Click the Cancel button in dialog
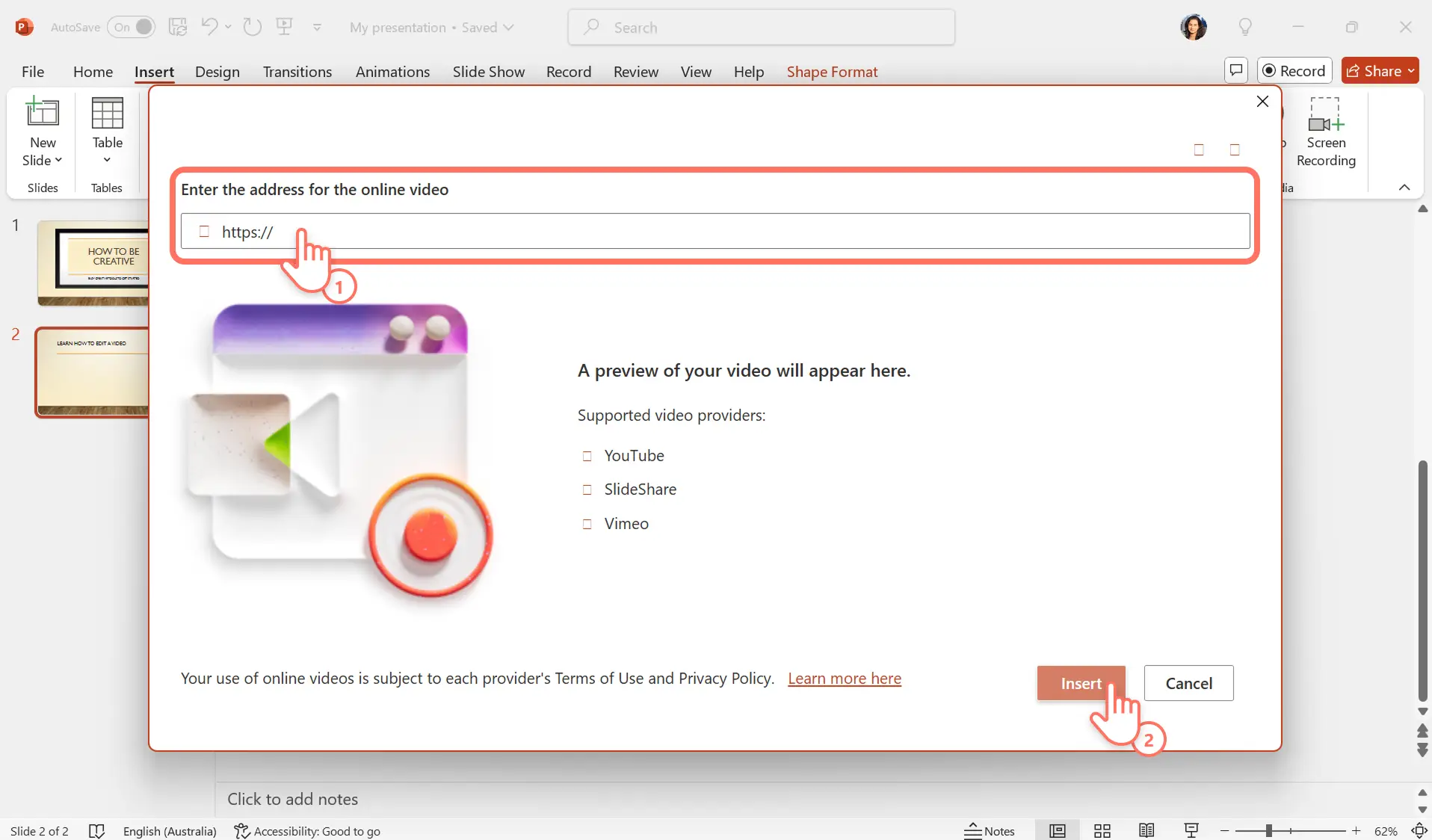 click(x=1188, y=683)
